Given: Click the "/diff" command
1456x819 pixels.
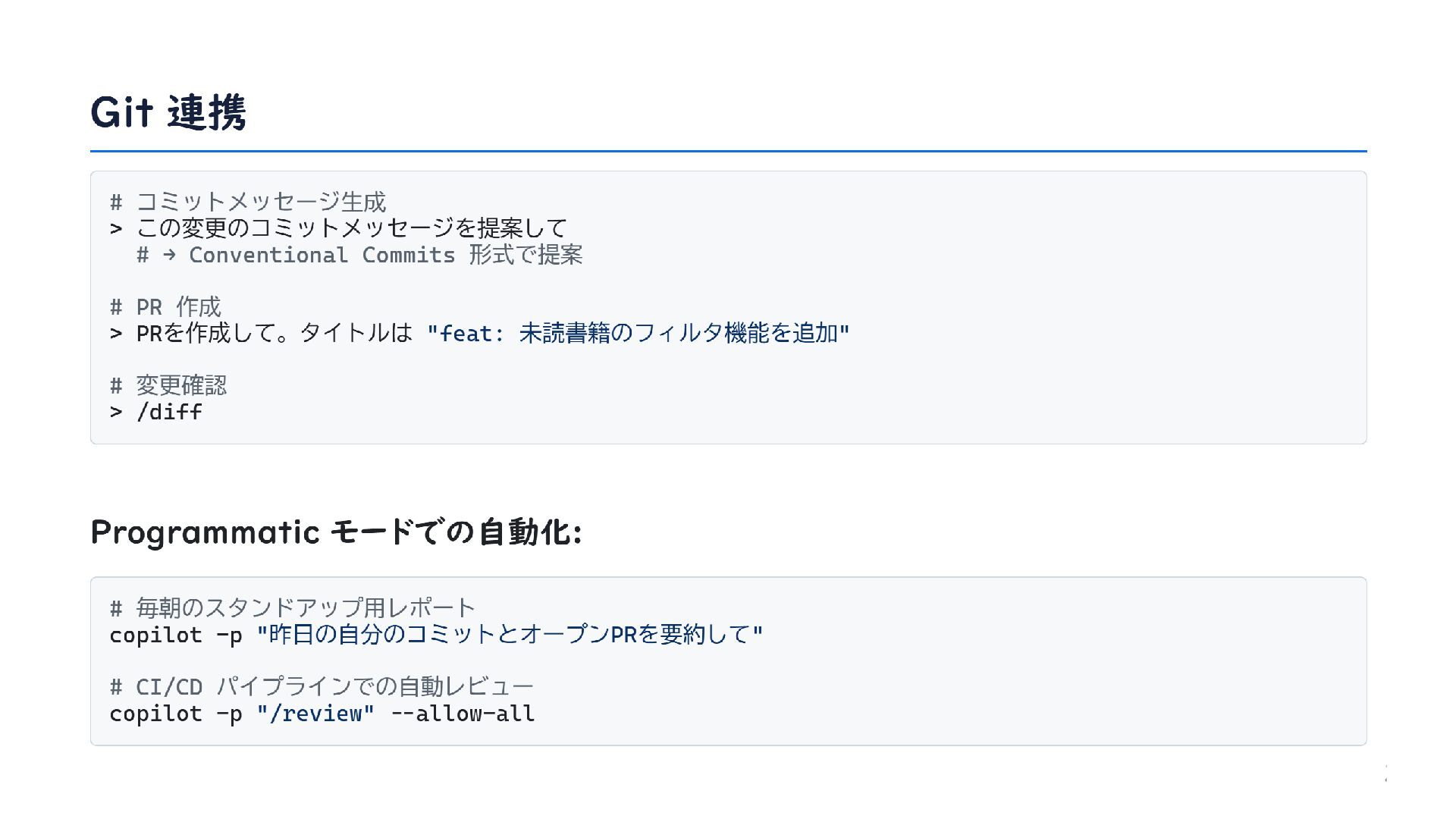Looking at the screenshot, I should click(169, 412).
